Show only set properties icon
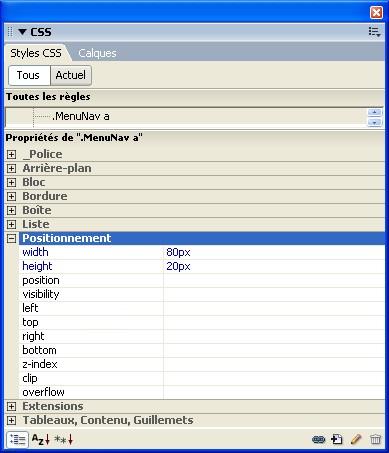 click(63, 439)
